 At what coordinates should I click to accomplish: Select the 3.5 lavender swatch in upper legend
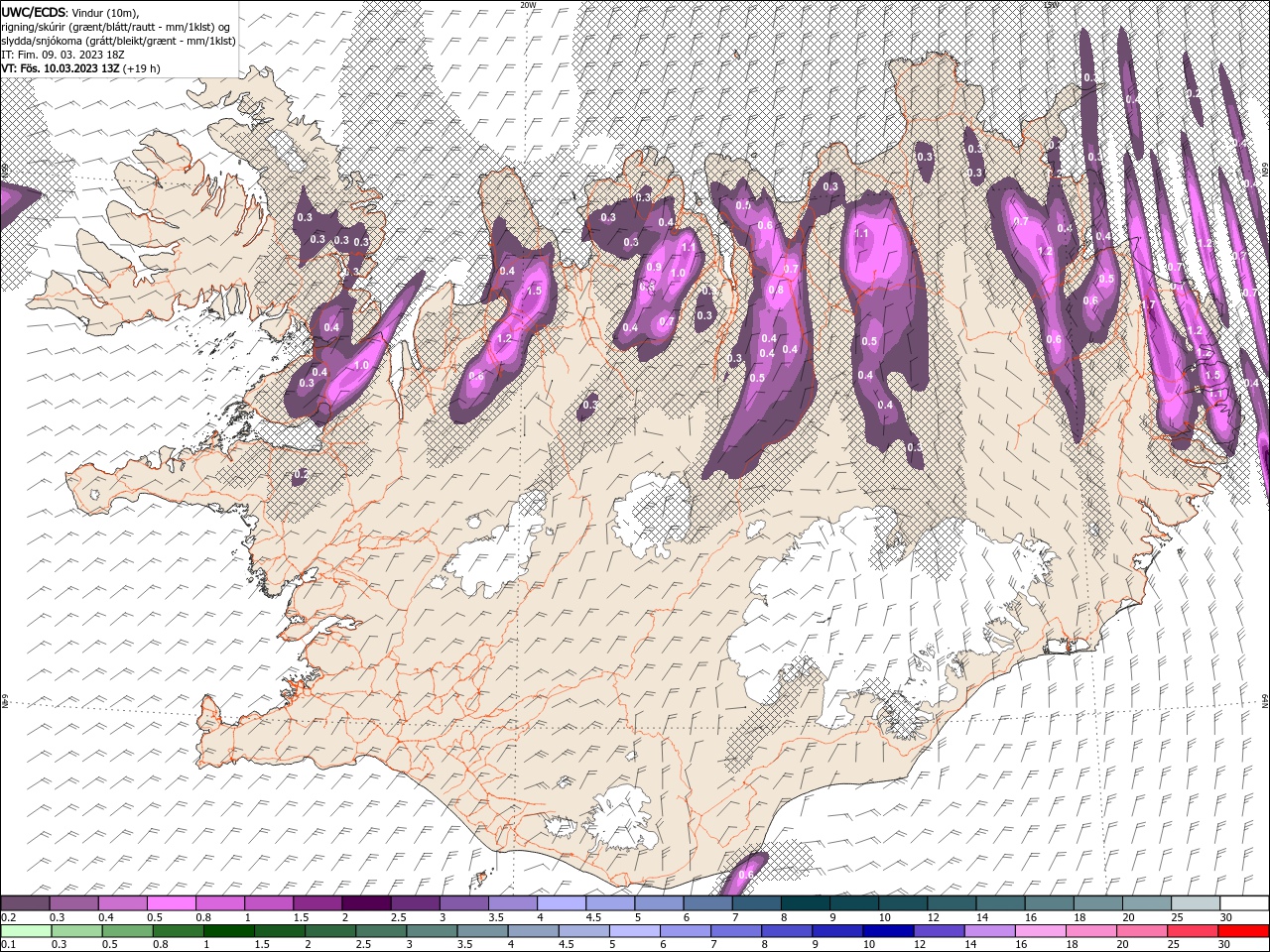click(x=512, y=903)
